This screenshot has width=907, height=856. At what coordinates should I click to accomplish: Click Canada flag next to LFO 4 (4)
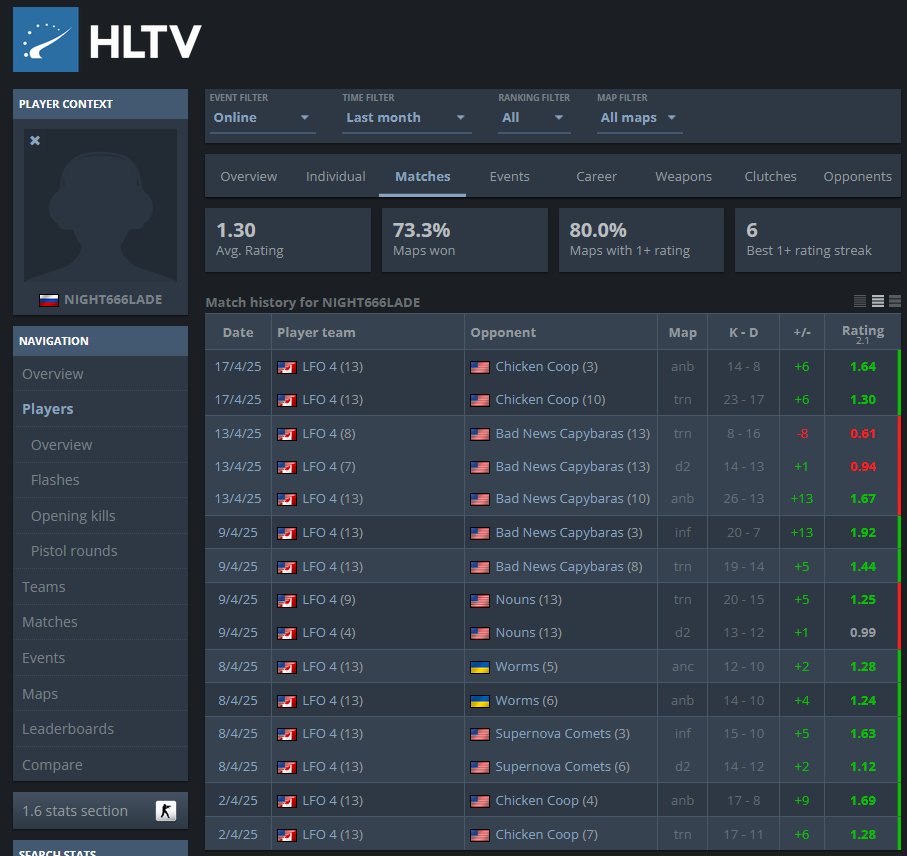point(287,633)
